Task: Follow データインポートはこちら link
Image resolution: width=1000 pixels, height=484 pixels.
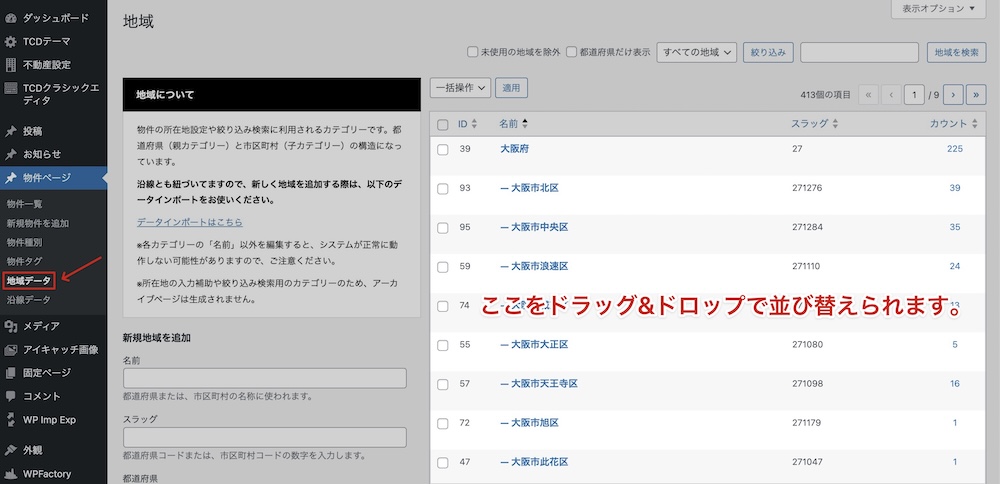Action: pyautogui.click(x=189, y=223)
